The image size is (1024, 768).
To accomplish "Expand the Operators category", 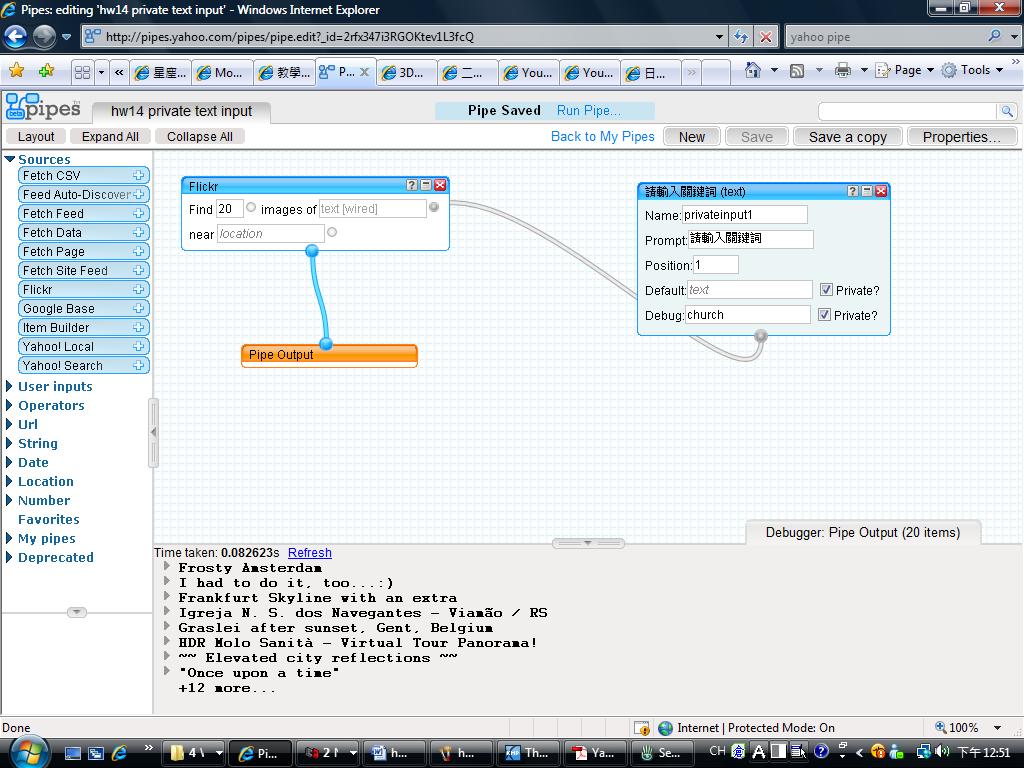I will [9, 405].
